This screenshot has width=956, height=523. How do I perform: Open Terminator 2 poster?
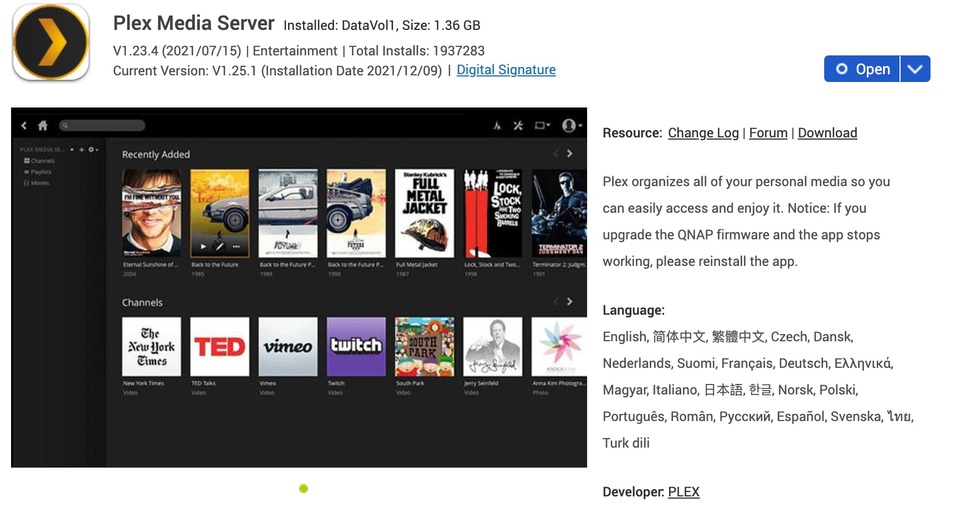(559, 213)
